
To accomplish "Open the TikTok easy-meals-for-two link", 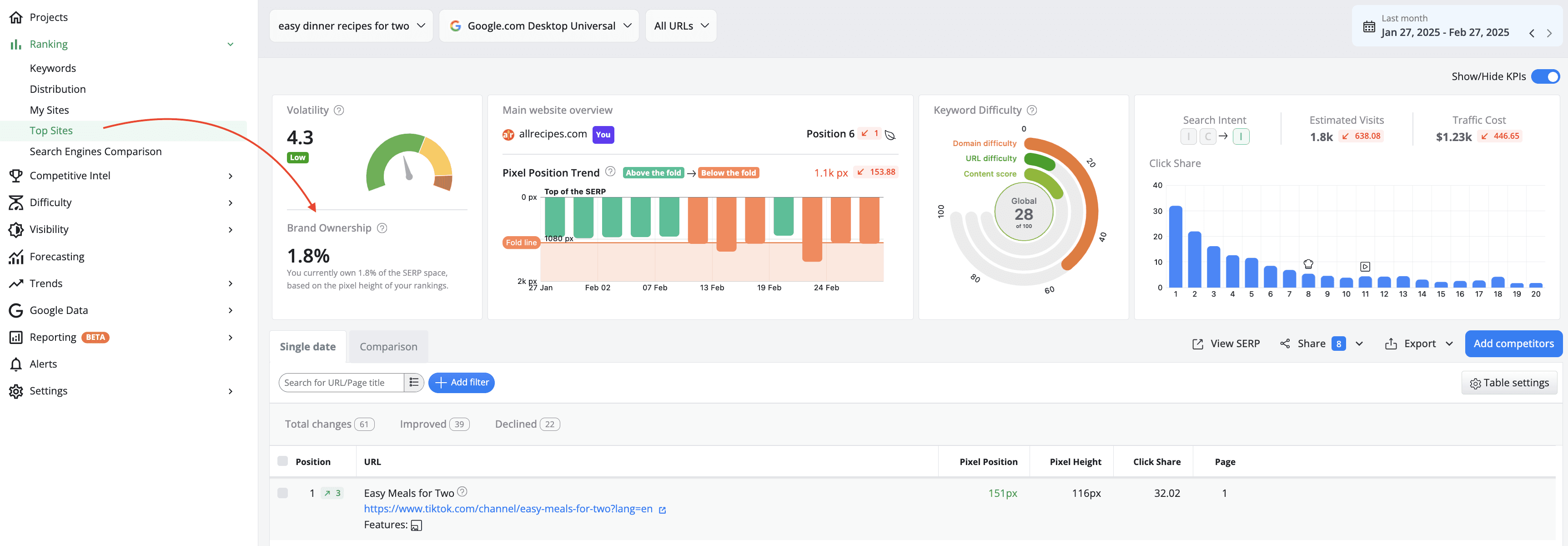I will [508, 509].
